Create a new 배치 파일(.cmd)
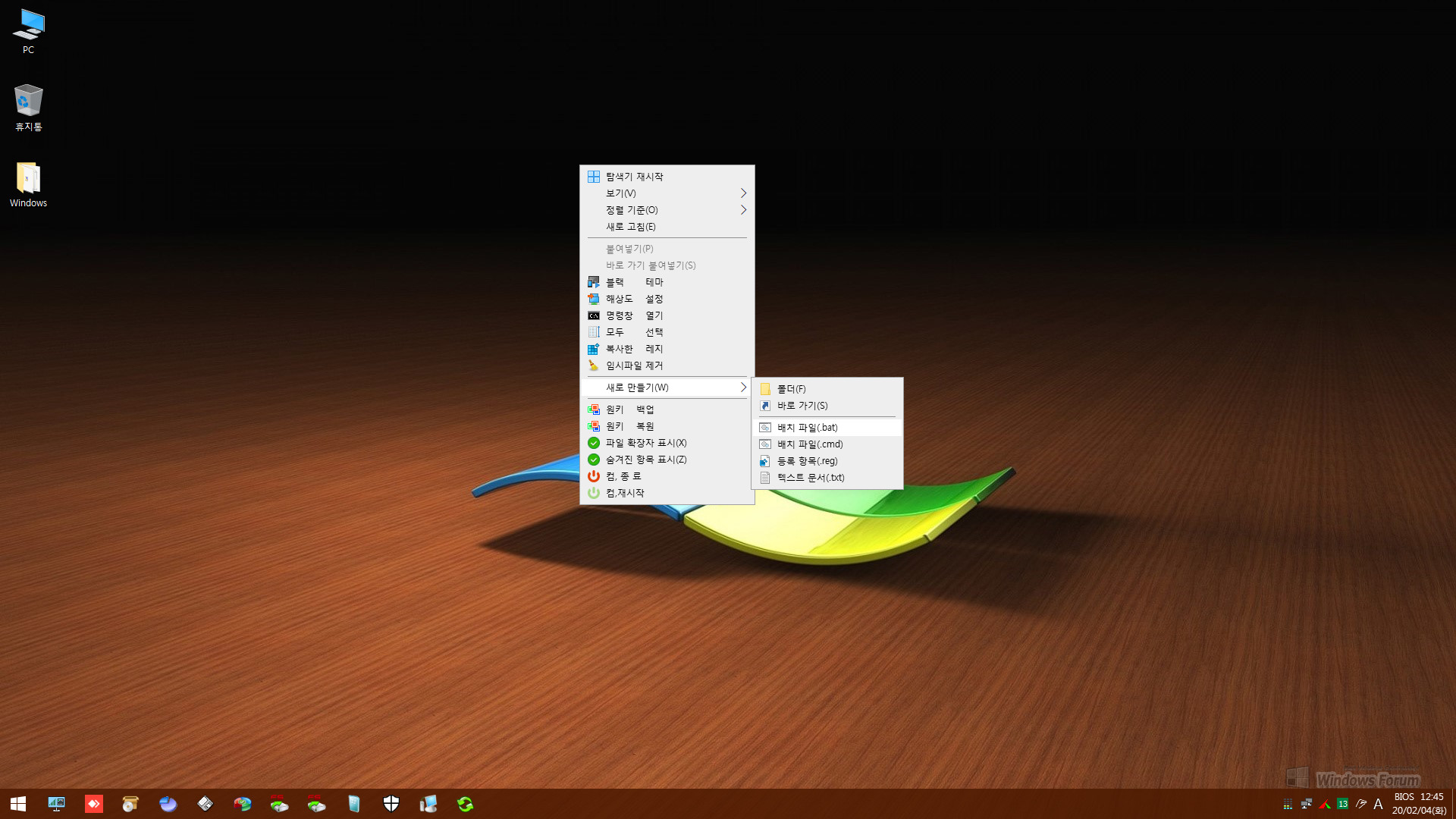 pos(827,444)
